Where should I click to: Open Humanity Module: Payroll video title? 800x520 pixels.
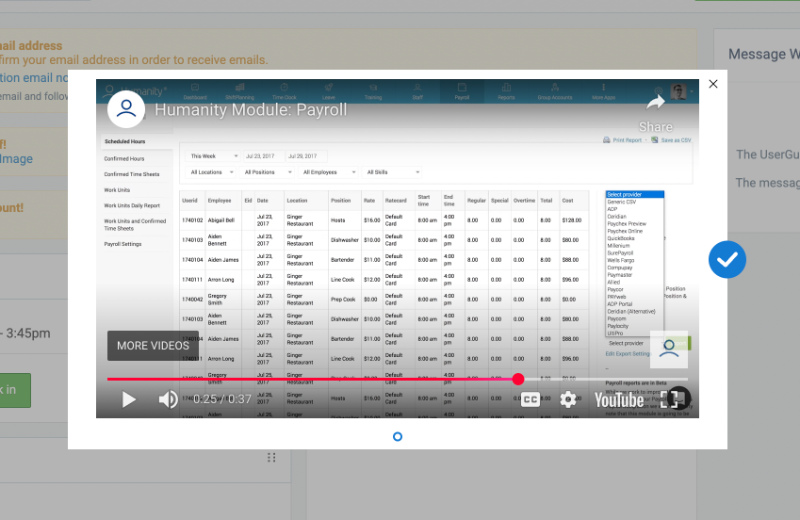click(x=251, y=110)
